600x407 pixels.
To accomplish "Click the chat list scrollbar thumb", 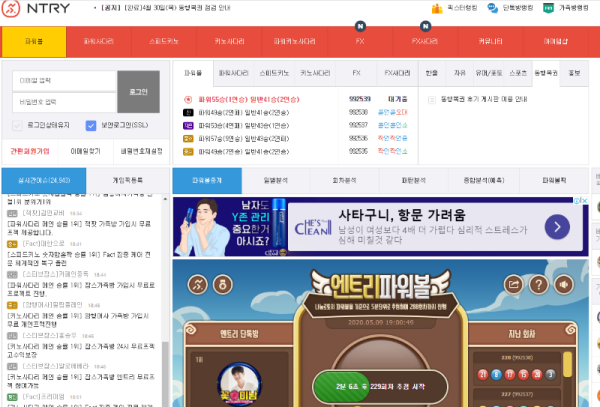I will [x=165, y=373].
